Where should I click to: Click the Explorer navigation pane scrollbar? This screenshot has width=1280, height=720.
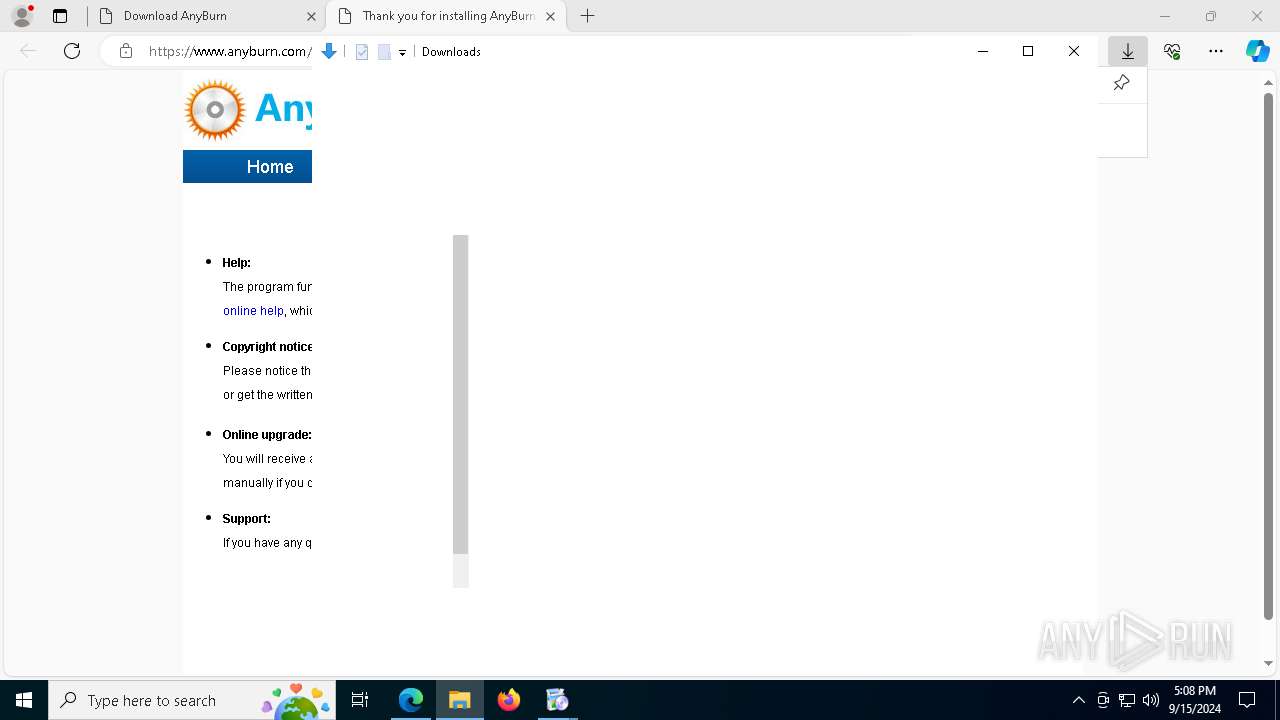[x=460, y=394]
